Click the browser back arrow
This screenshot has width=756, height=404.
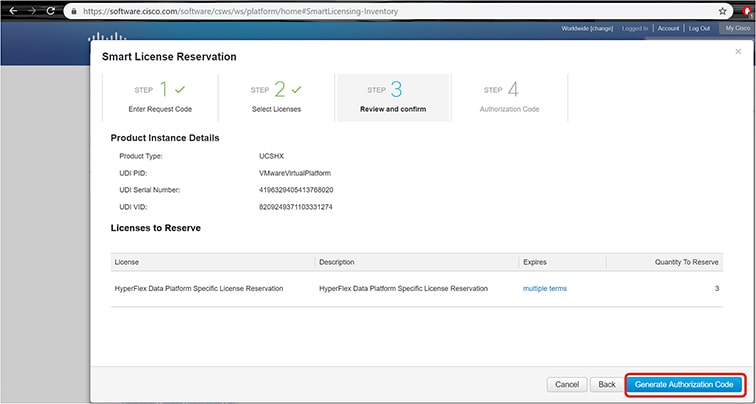point(13,11)
